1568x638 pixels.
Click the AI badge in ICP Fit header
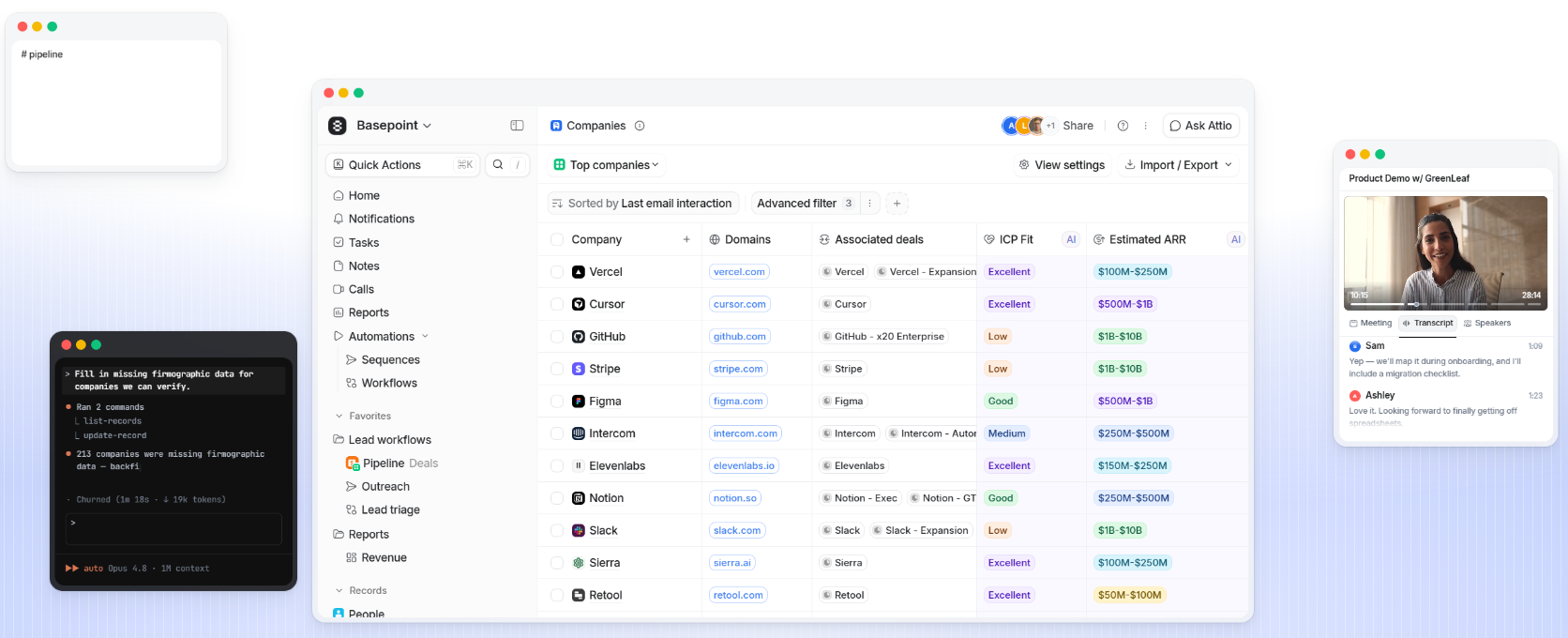1071,239
